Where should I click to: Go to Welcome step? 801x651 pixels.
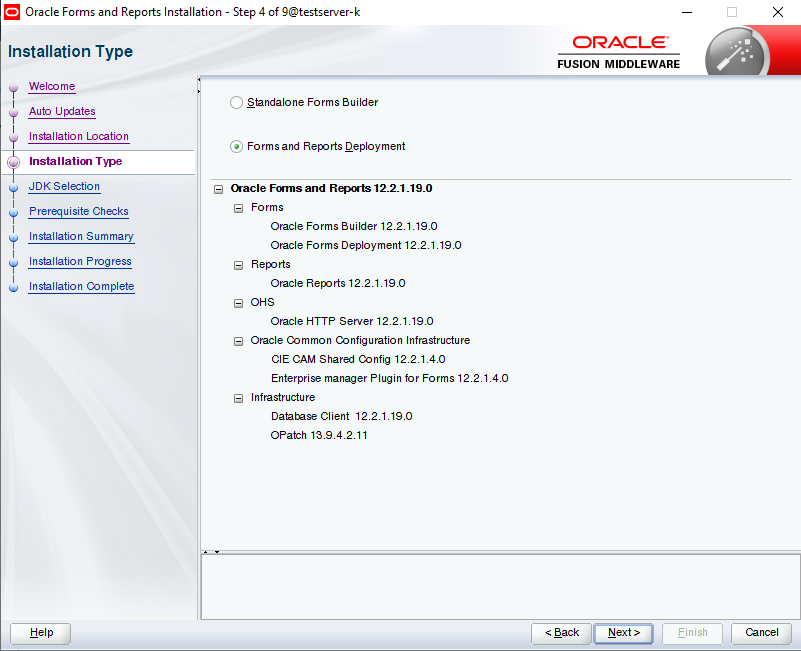pyautogui.click(x=52, y=86)
